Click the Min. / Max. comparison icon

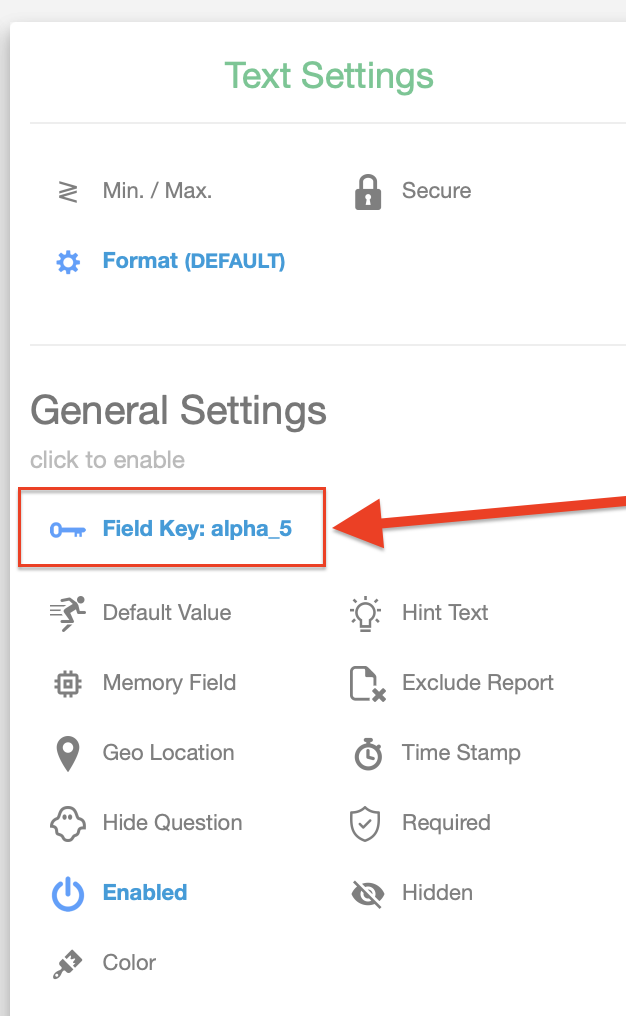click(68, 191)
